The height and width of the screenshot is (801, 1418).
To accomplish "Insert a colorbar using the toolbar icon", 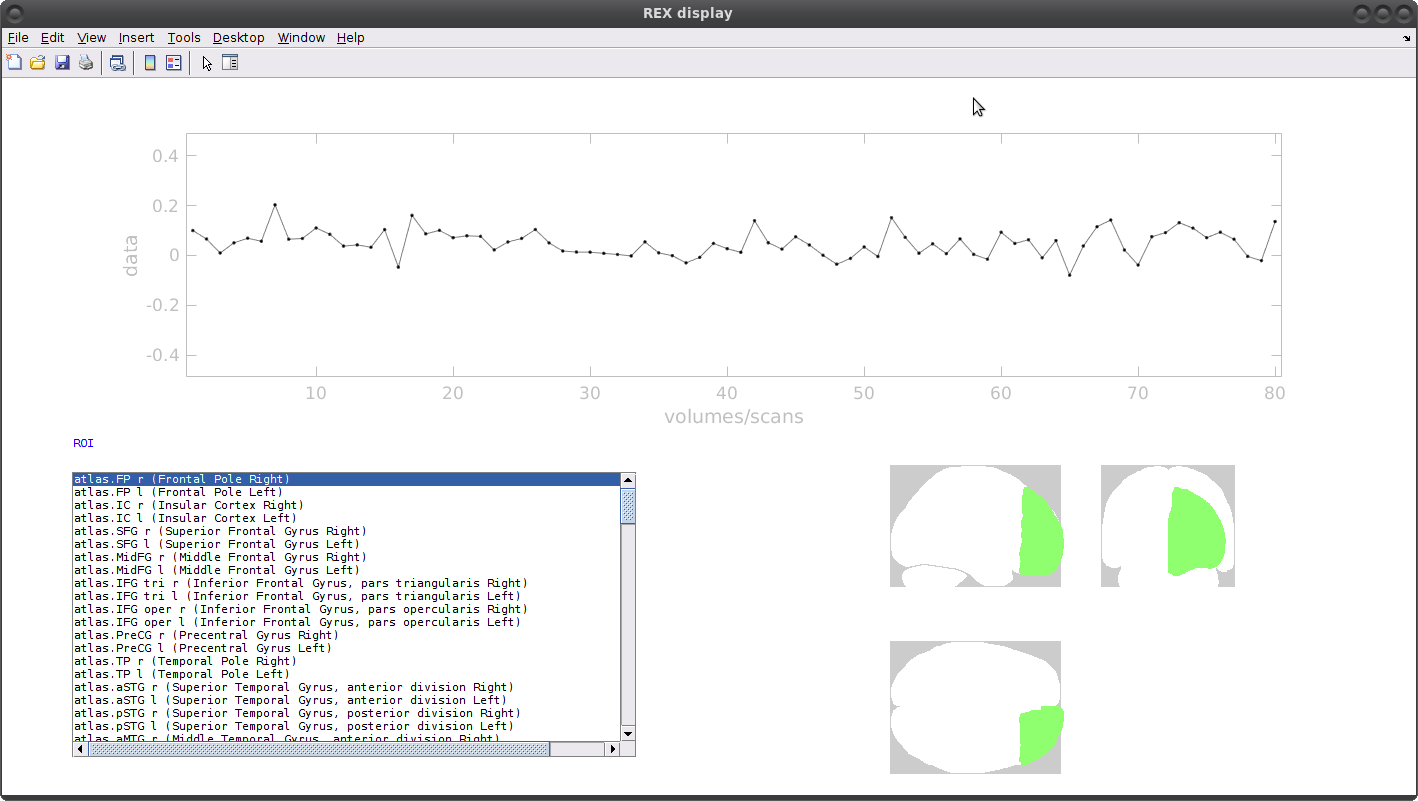I will click(150, 63).
